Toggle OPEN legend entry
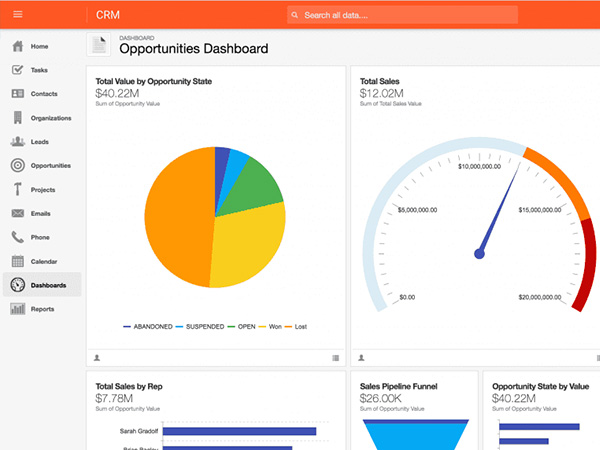600x450 pixels. pyautogui.click(x=241, y=326)
